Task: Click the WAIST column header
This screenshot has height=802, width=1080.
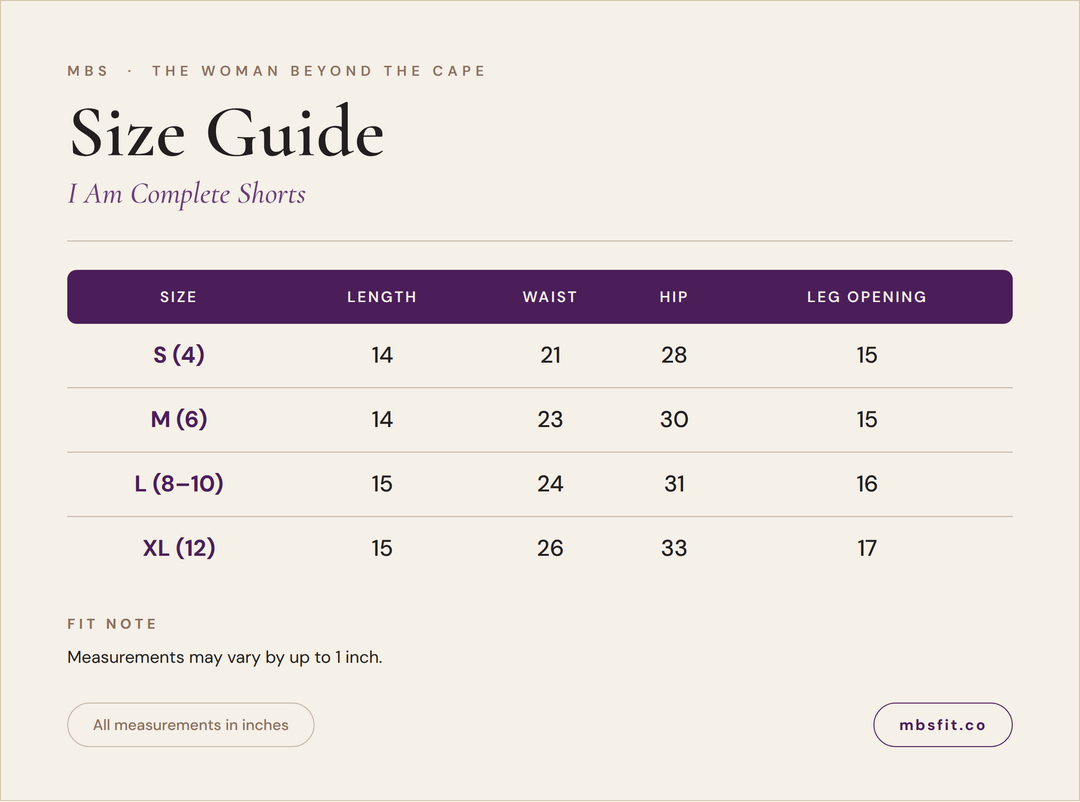Action: (550, 297)
